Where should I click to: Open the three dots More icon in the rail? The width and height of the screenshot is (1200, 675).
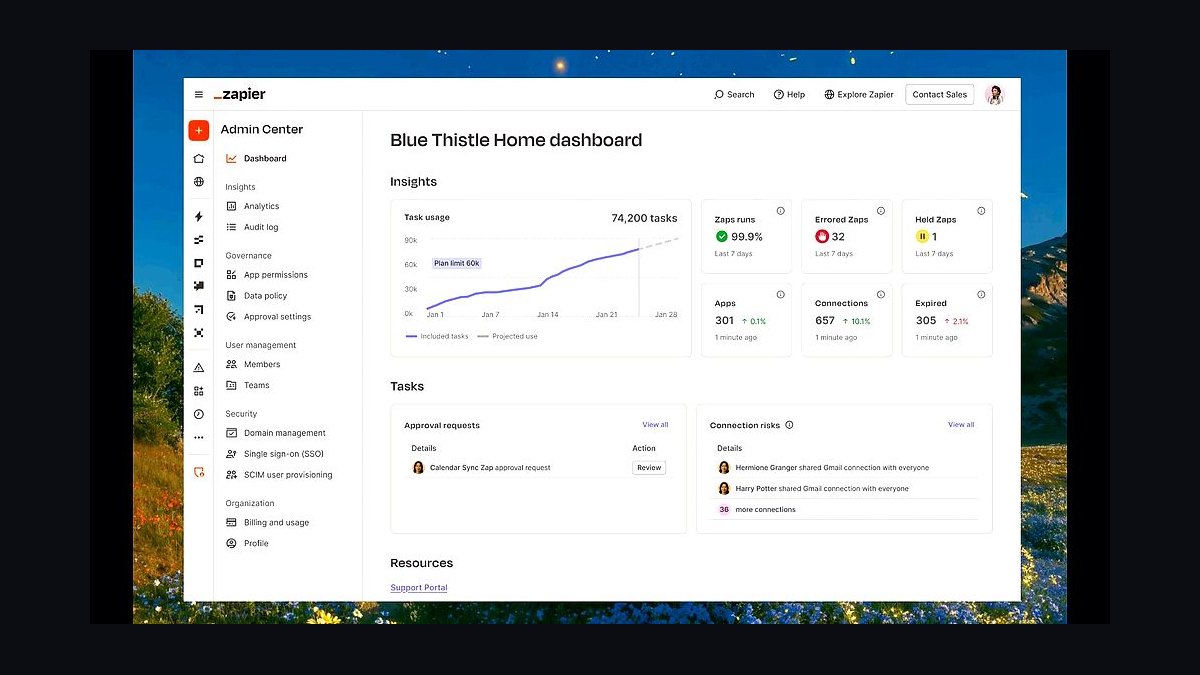pyautogui.click(x=198, y=437)
